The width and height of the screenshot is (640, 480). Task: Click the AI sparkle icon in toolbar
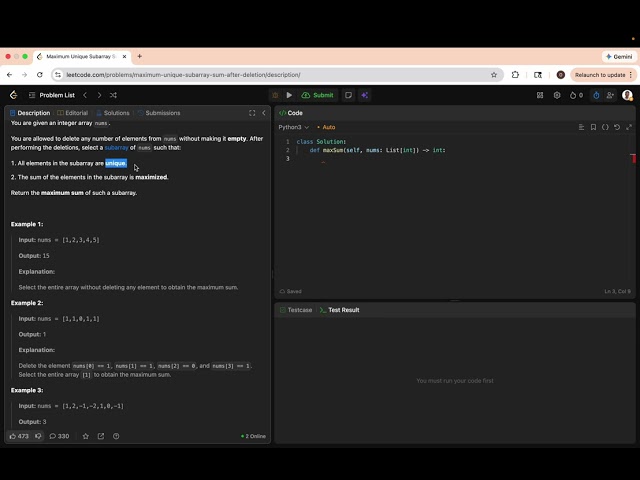[364, 95]
